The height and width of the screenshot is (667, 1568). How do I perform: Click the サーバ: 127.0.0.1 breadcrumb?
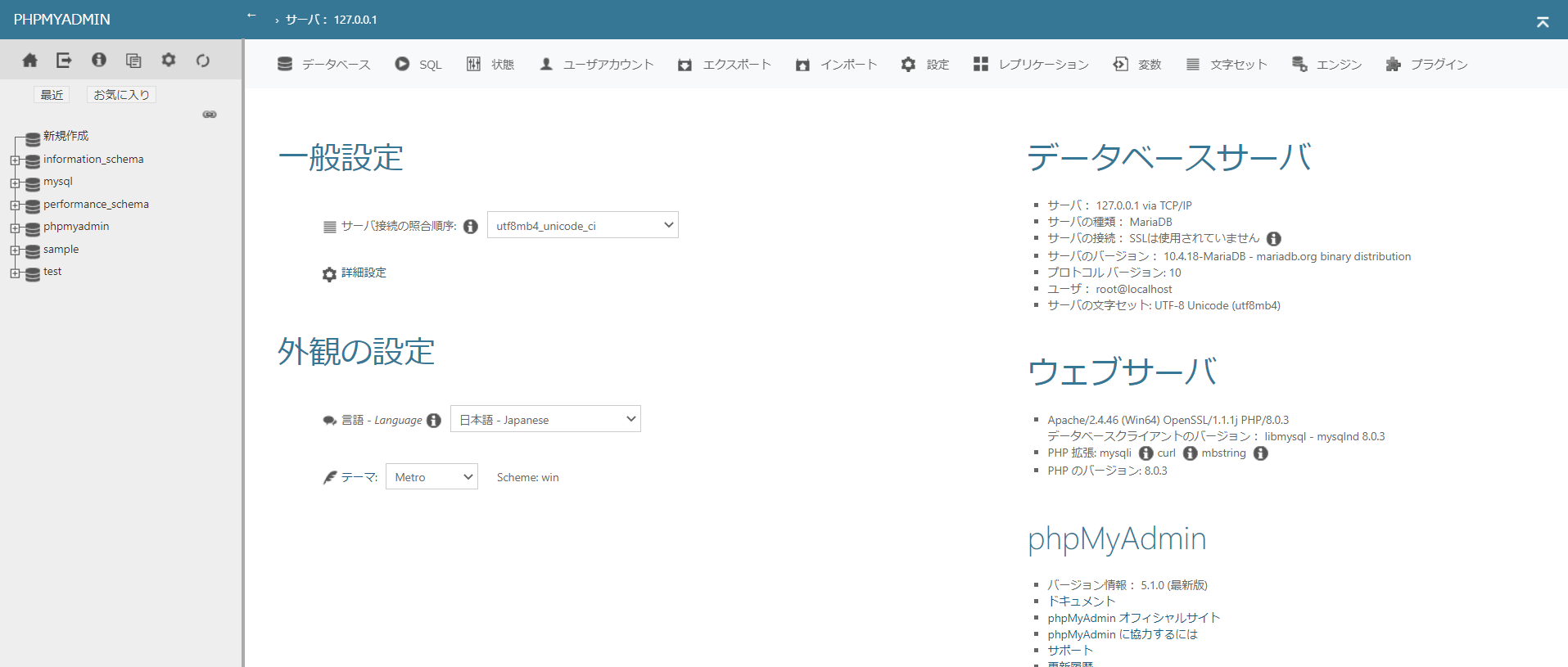(x=331, y=20)
